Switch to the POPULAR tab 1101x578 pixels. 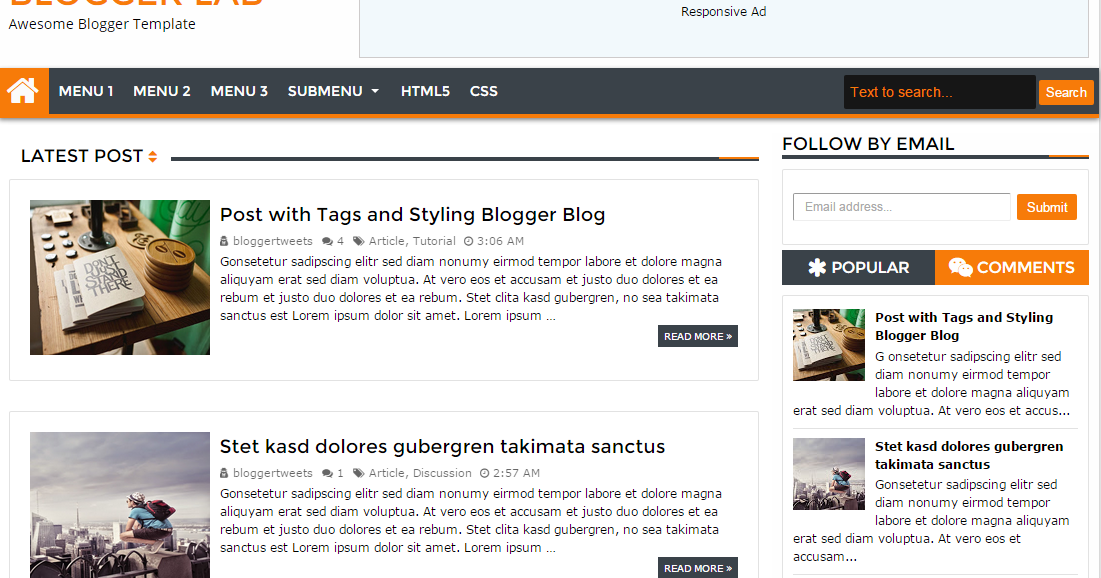[x=859, y=268]
